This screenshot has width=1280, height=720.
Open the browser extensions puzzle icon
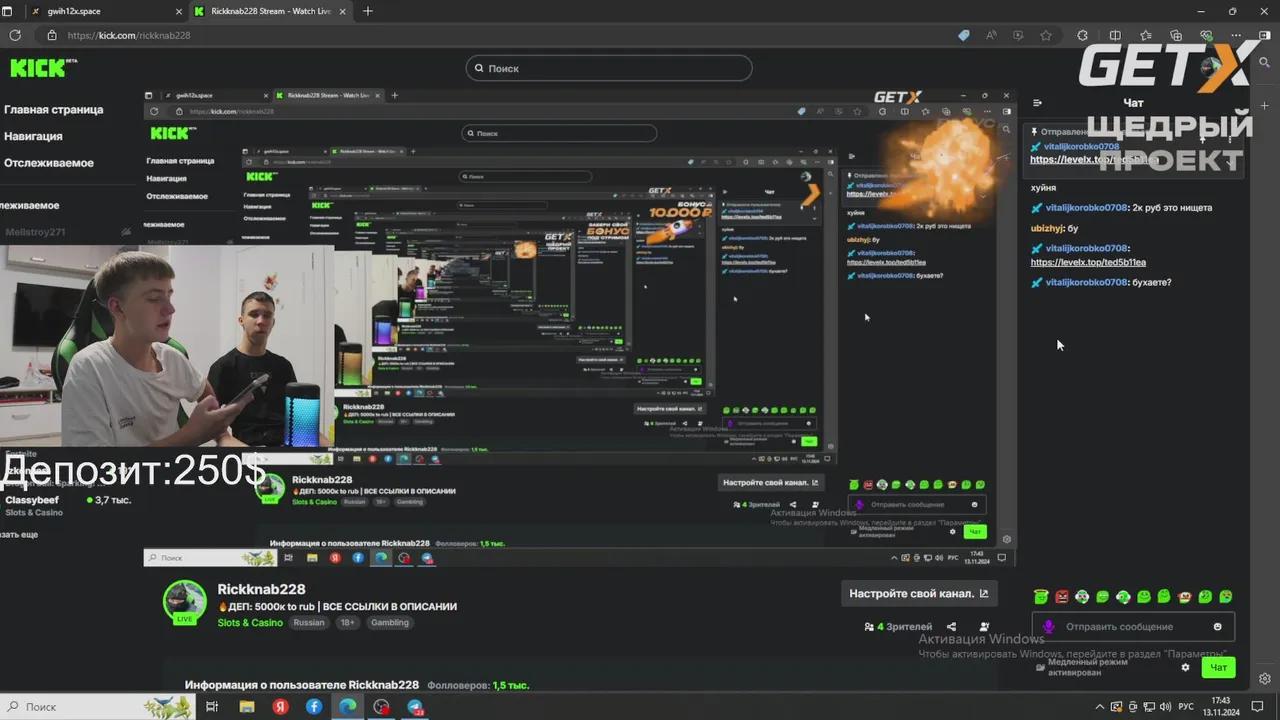(x=1083, y=35)
